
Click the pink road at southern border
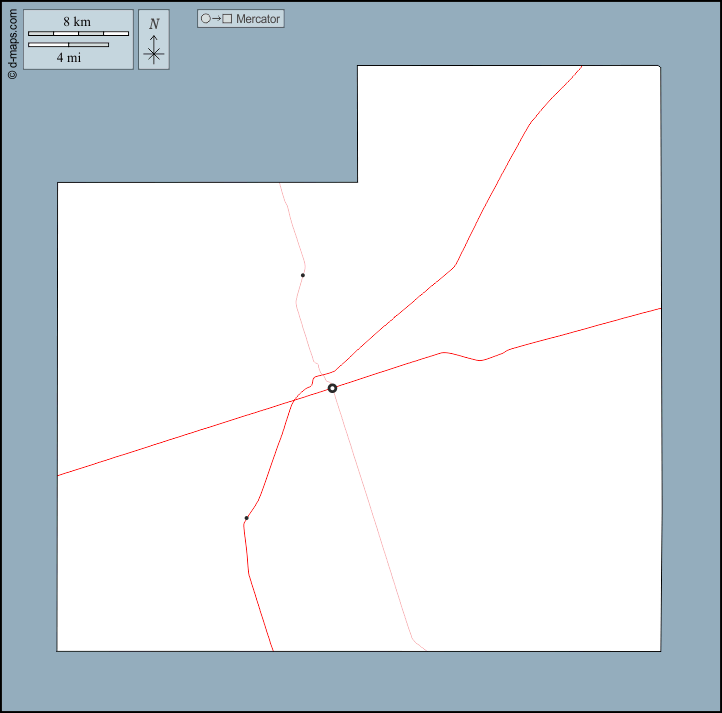click(425, 650)
